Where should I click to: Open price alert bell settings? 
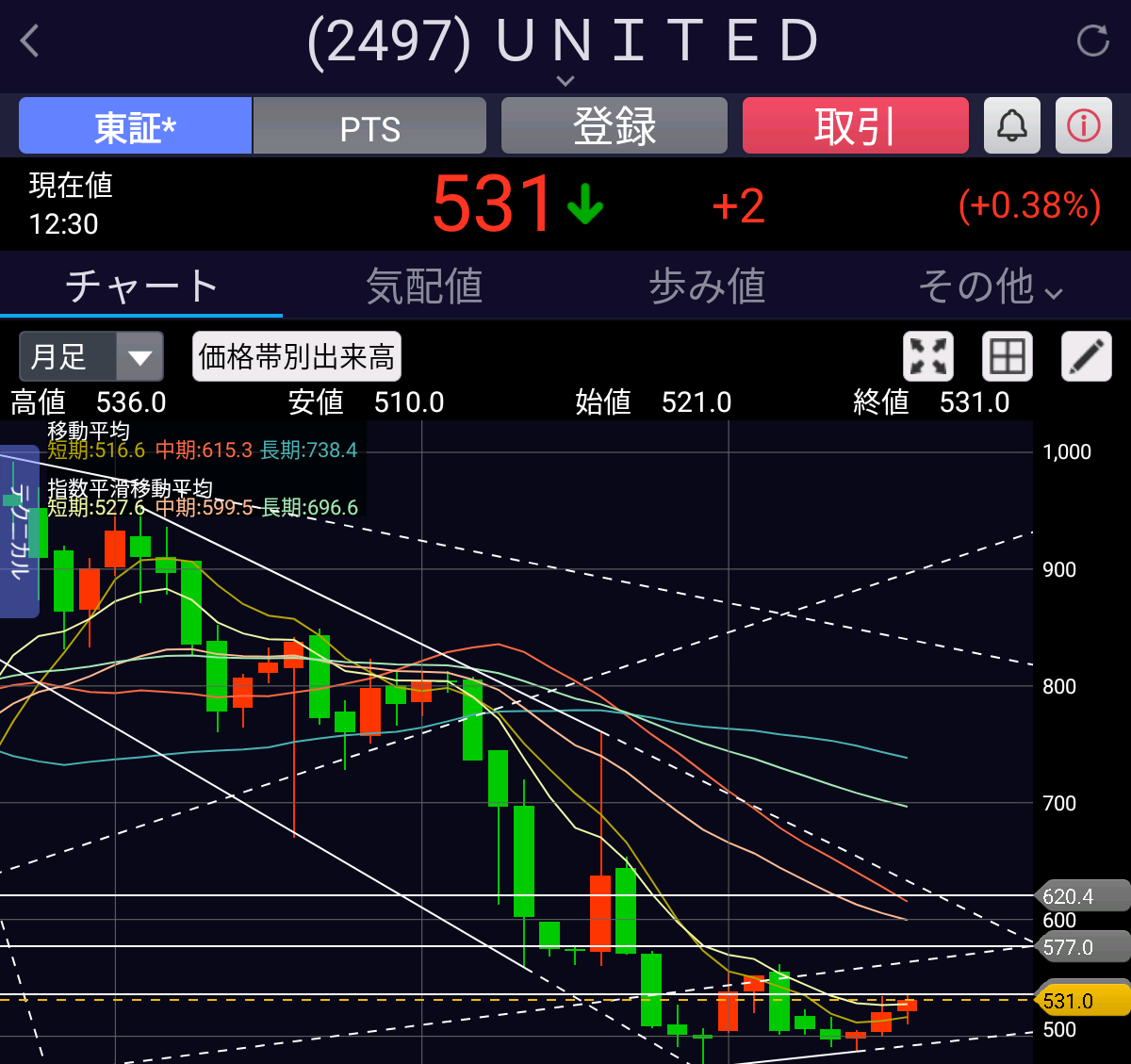1012,125
